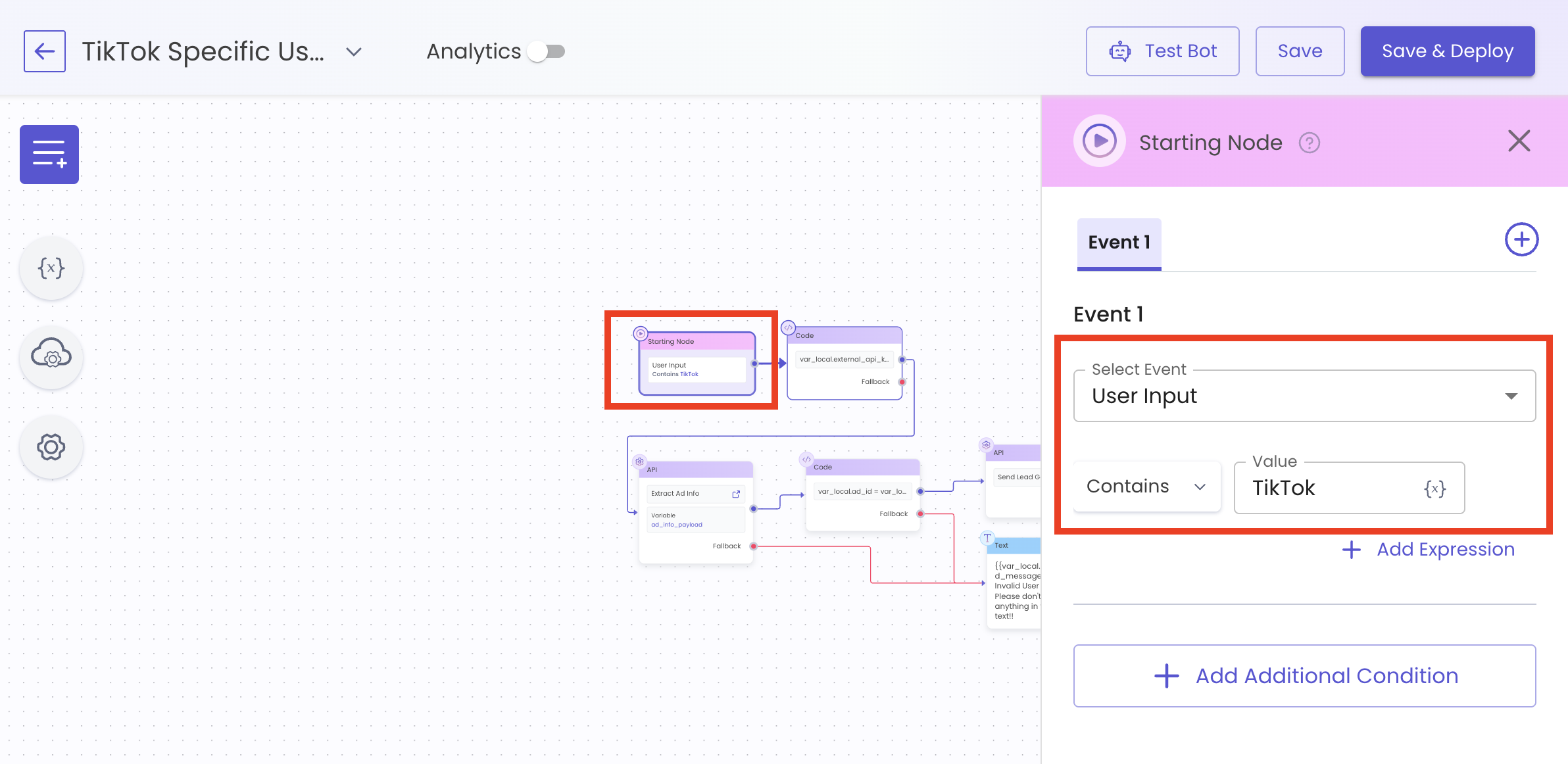The image size is (1568, 764).
Task: Expand the bot name dropdown chevron
Action: click(x=354, y=52)
